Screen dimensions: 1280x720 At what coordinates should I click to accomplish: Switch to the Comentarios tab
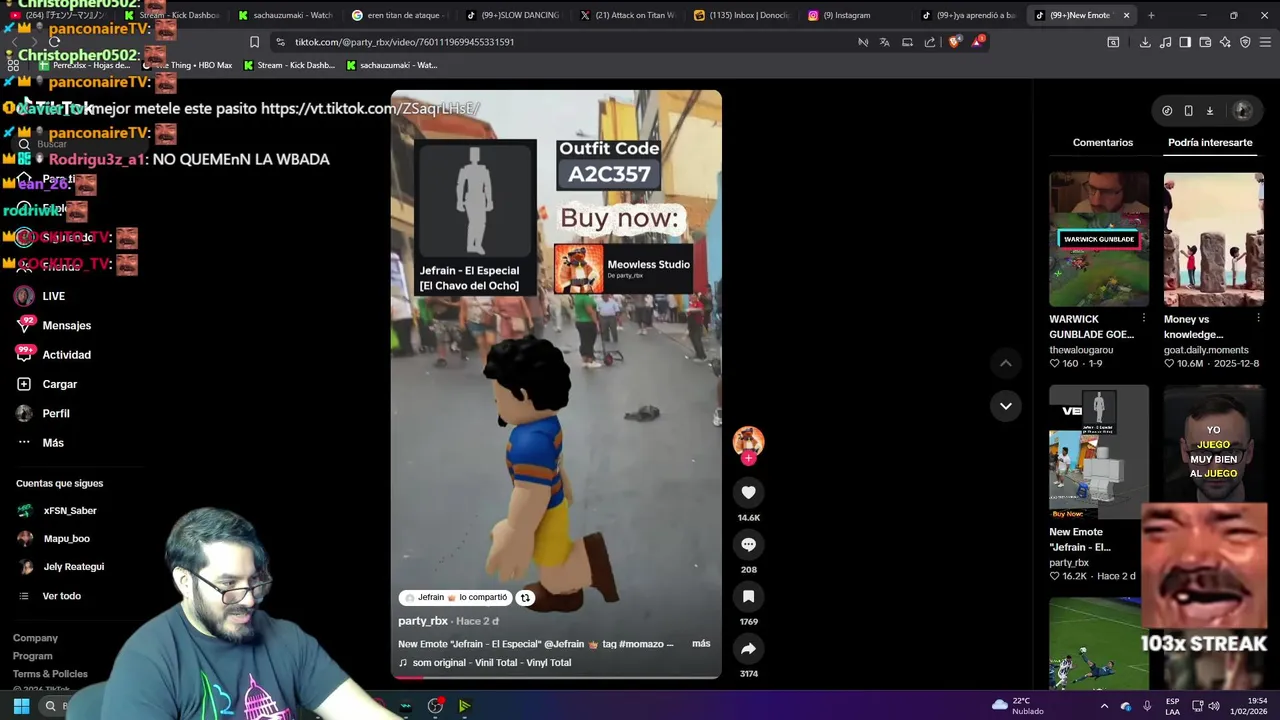pyautogui.click(x=1103, y=142)
